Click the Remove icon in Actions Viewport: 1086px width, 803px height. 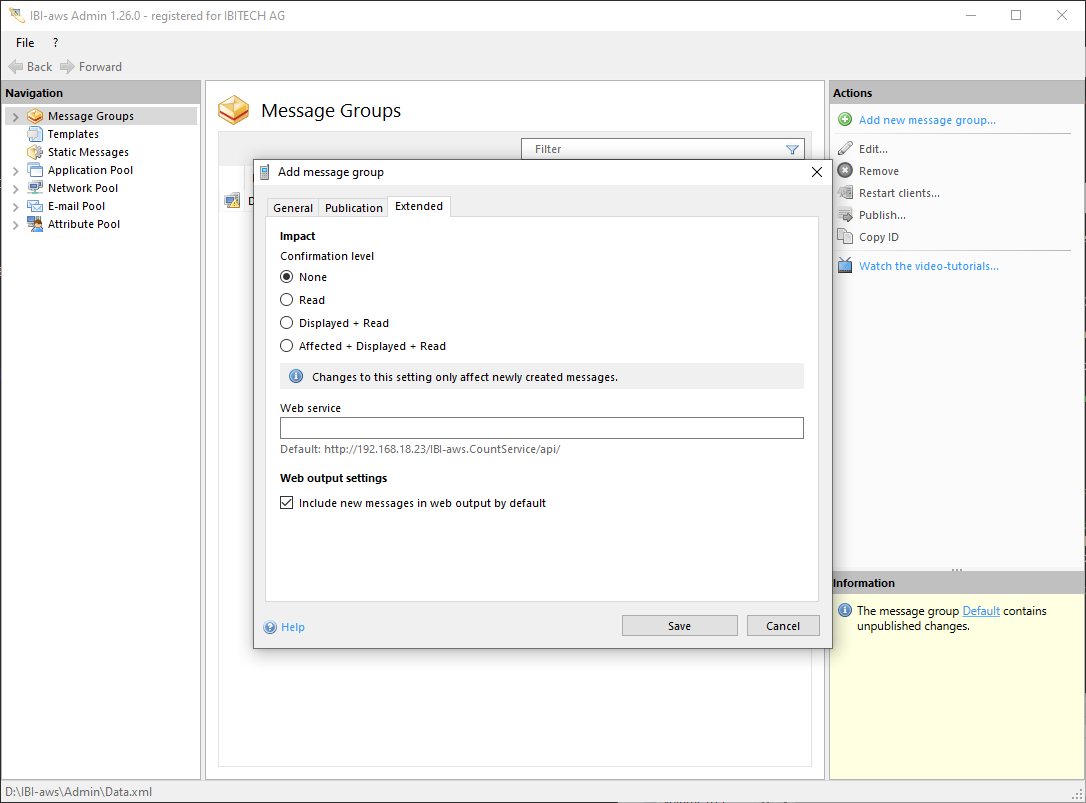tap(845, 171)
